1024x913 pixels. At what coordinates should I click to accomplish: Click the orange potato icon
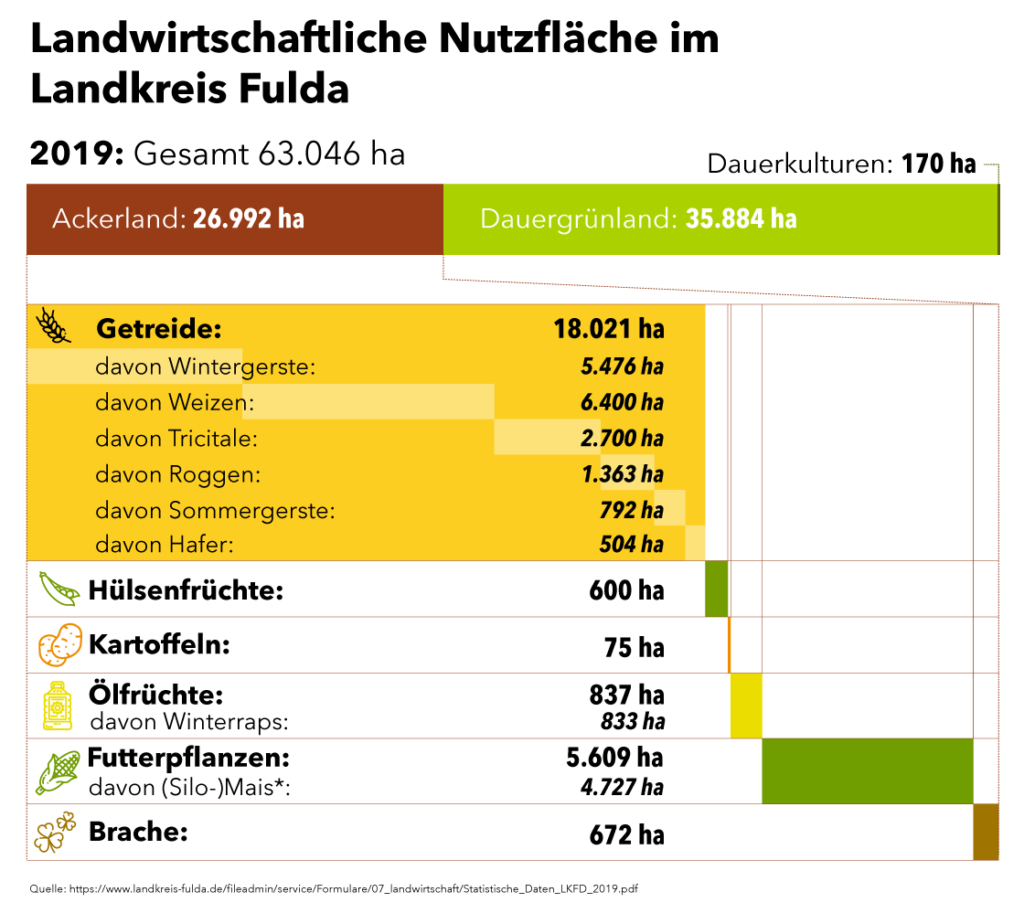click(60, 645)
